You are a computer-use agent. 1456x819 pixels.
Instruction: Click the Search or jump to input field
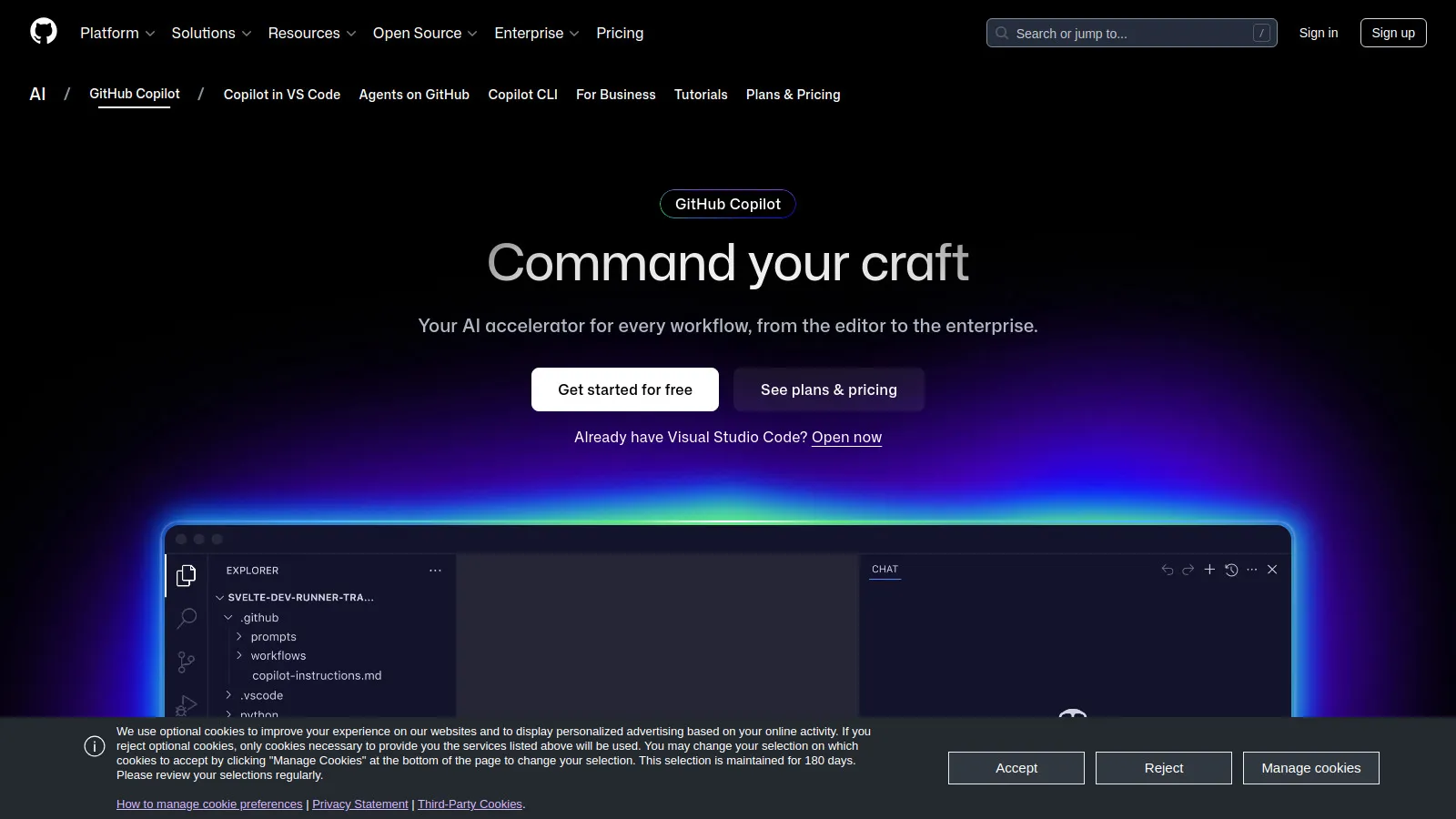(1132, 33)
